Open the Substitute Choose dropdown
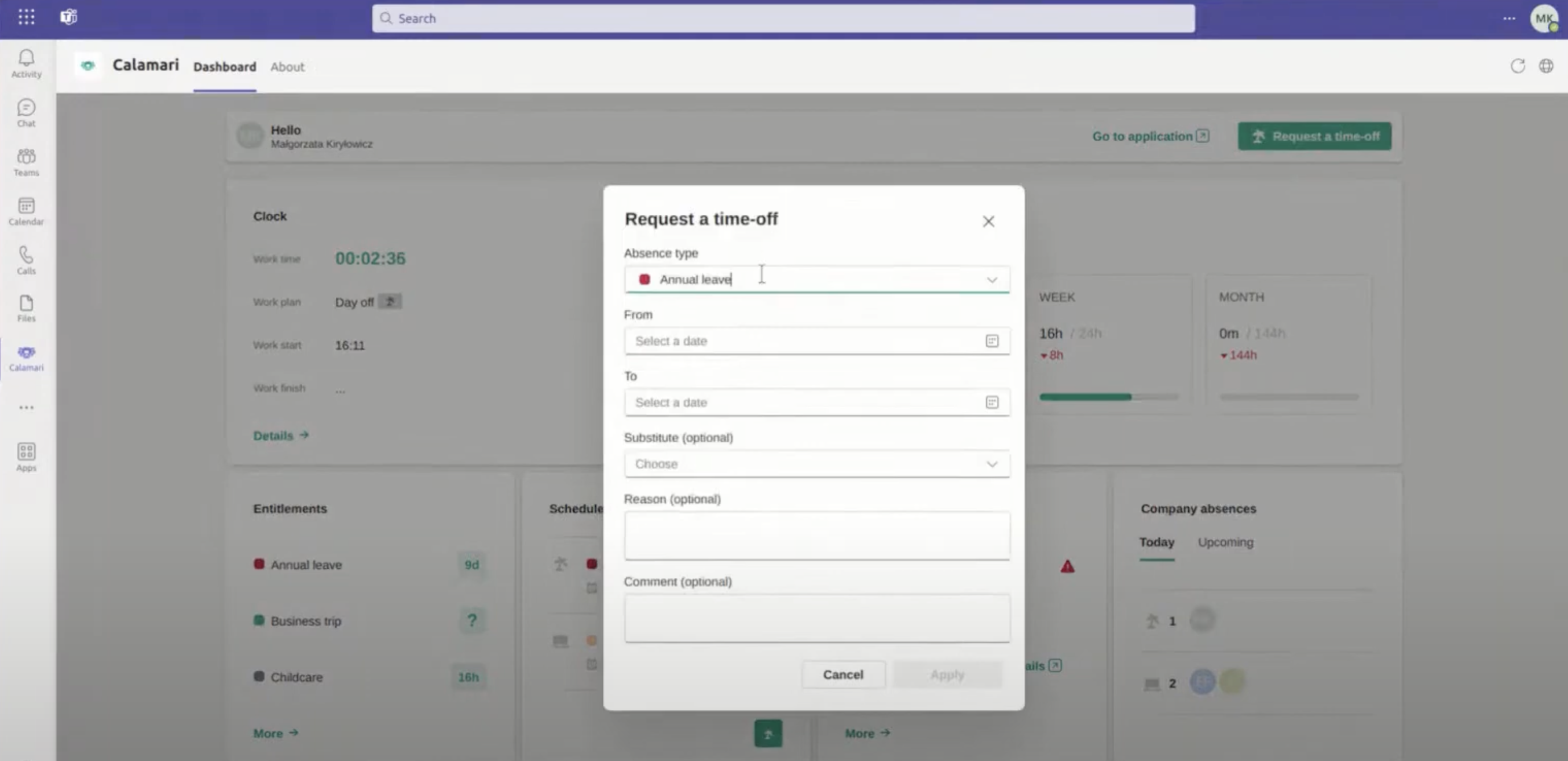1568x761 pixels. pyautogui.click(x=991, y=464)
